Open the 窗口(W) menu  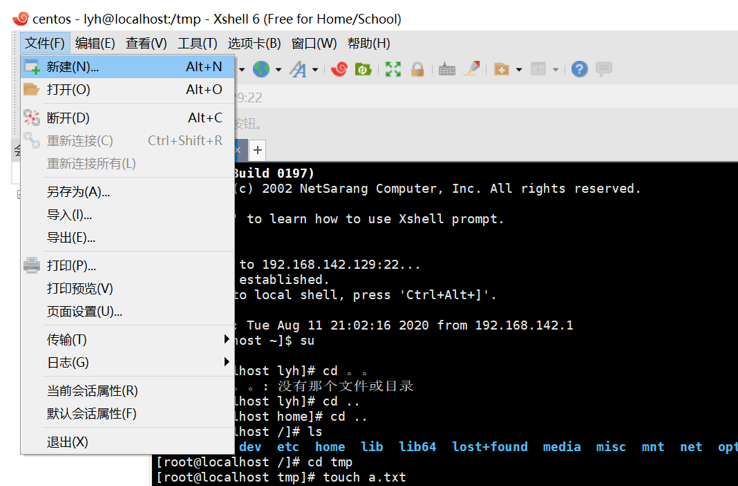[x=314, y=43]
